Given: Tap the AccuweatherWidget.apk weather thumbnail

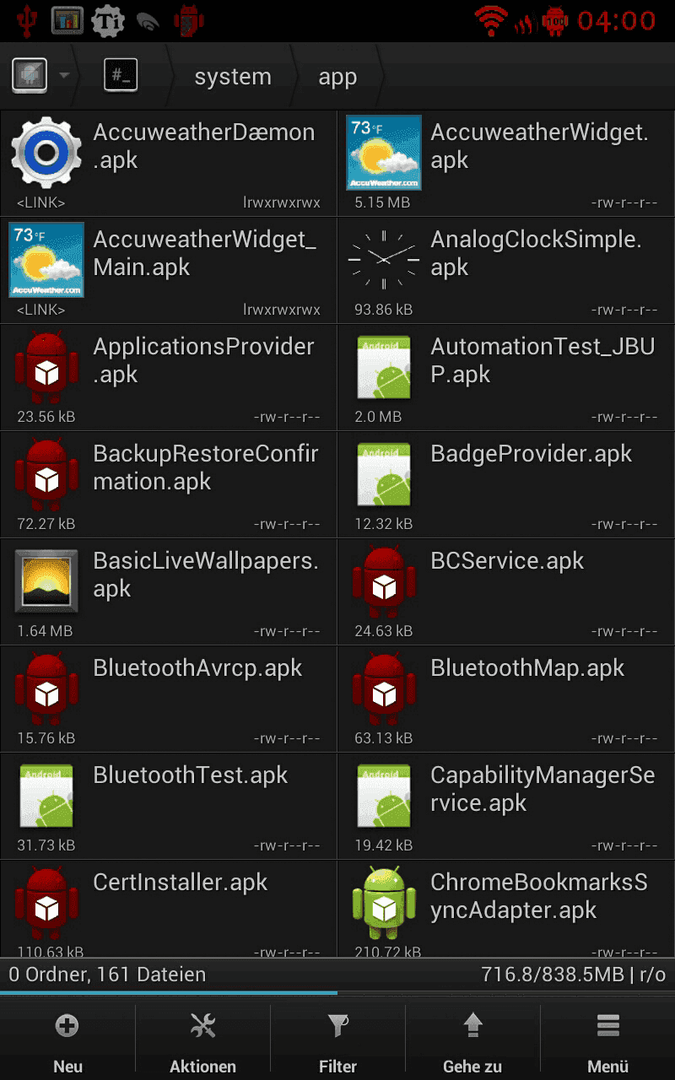Looking at the screenshot, I should (x=384, y=152).
